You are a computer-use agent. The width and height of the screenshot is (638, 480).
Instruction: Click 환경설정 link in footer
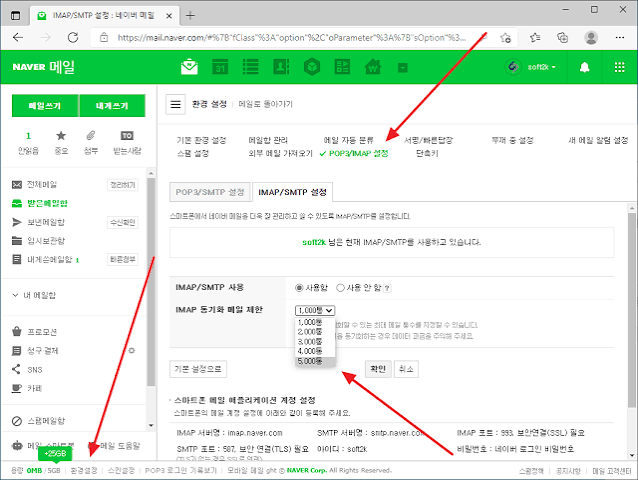click(84, 471)
